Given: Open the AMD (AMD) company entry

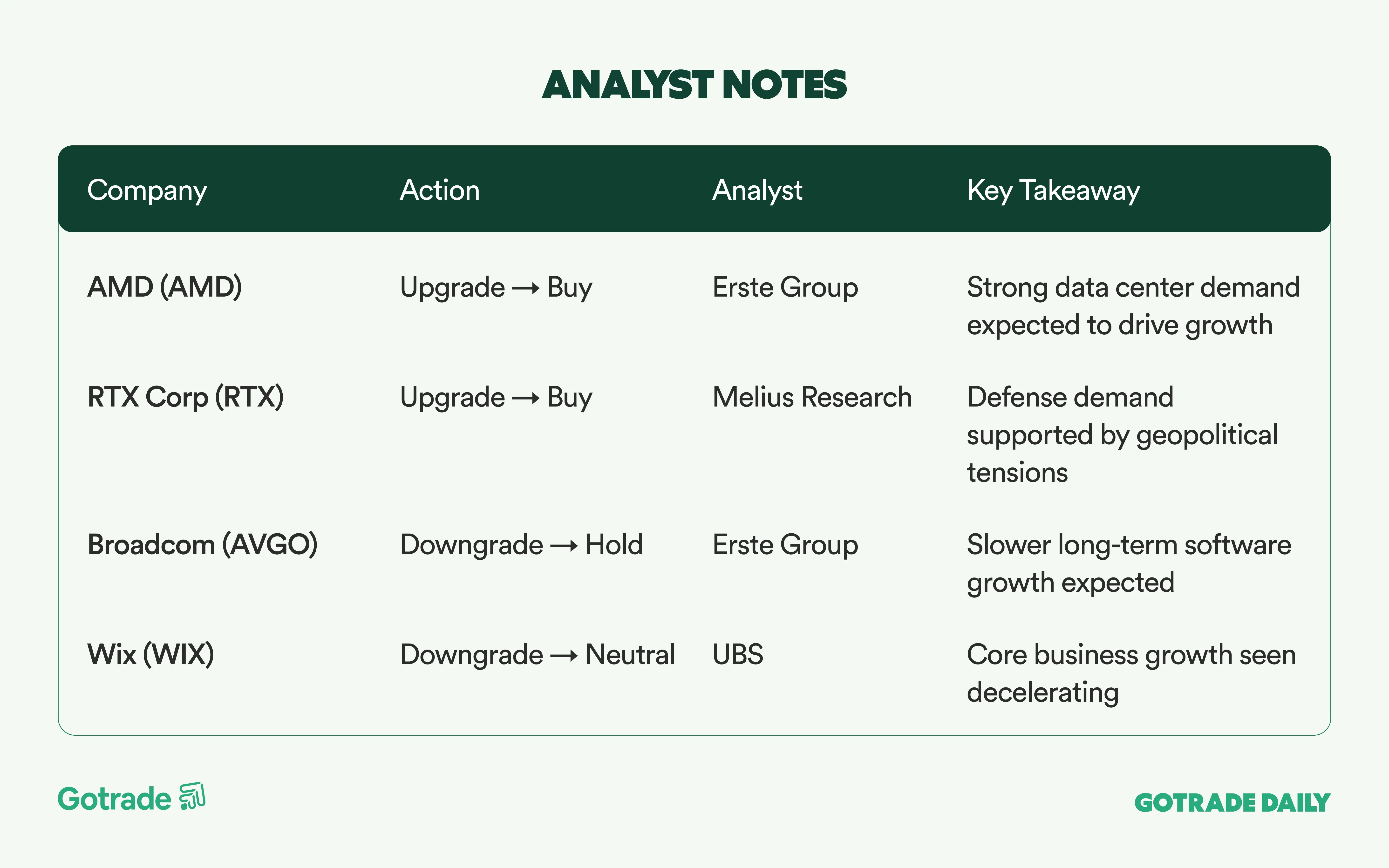Looking at the screenshot, I should click(165, 287).
